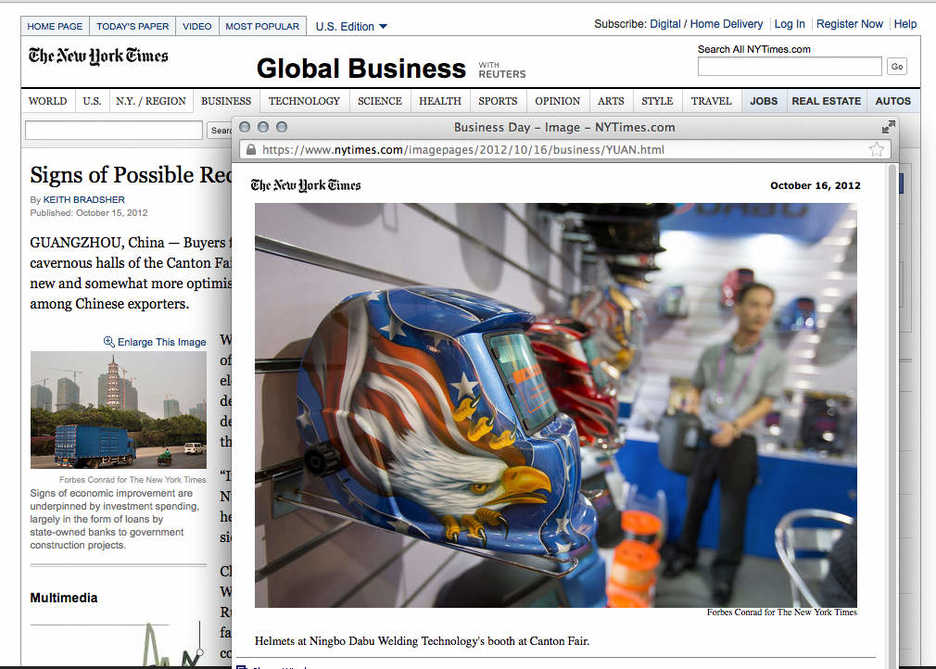Select the BUSINESS section tab
The image size is (936, 669).
tap(226, 101)
